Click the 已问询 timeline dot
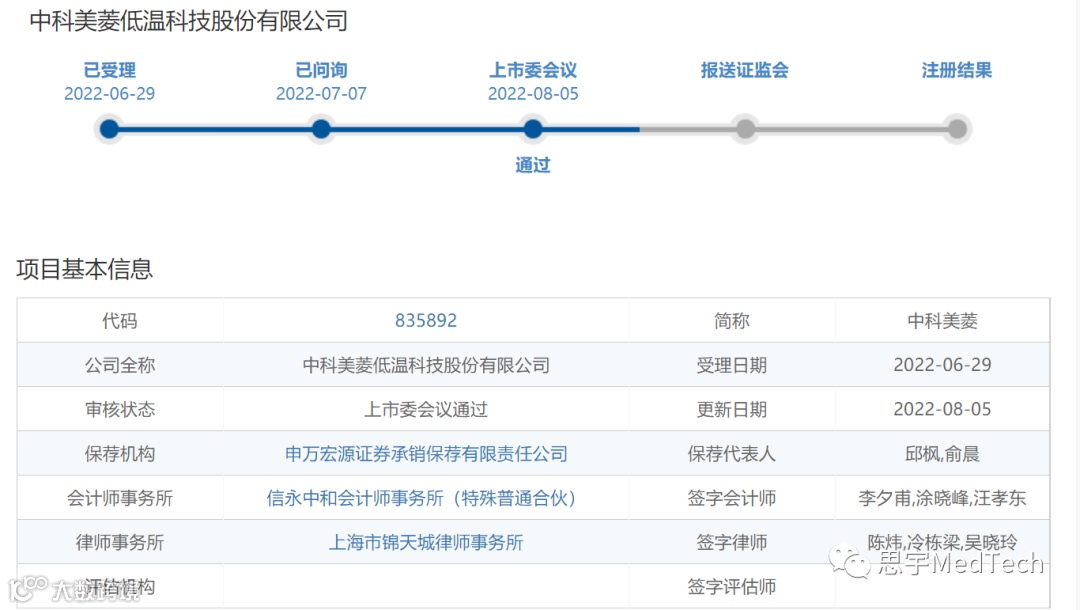The width and height of the screenshot is (1080, 610). [x=321, y=129]
